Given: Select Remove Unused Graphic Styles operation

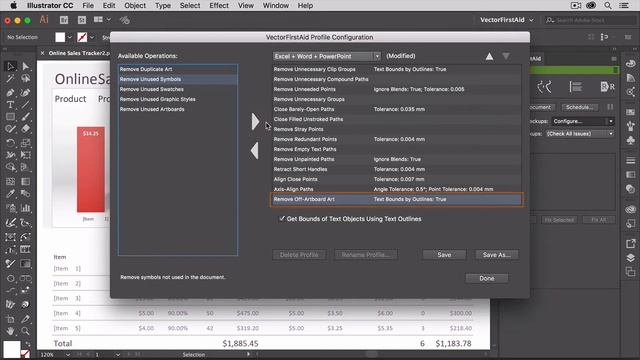Looking at the screenshot, I should [x=178, y=99].
